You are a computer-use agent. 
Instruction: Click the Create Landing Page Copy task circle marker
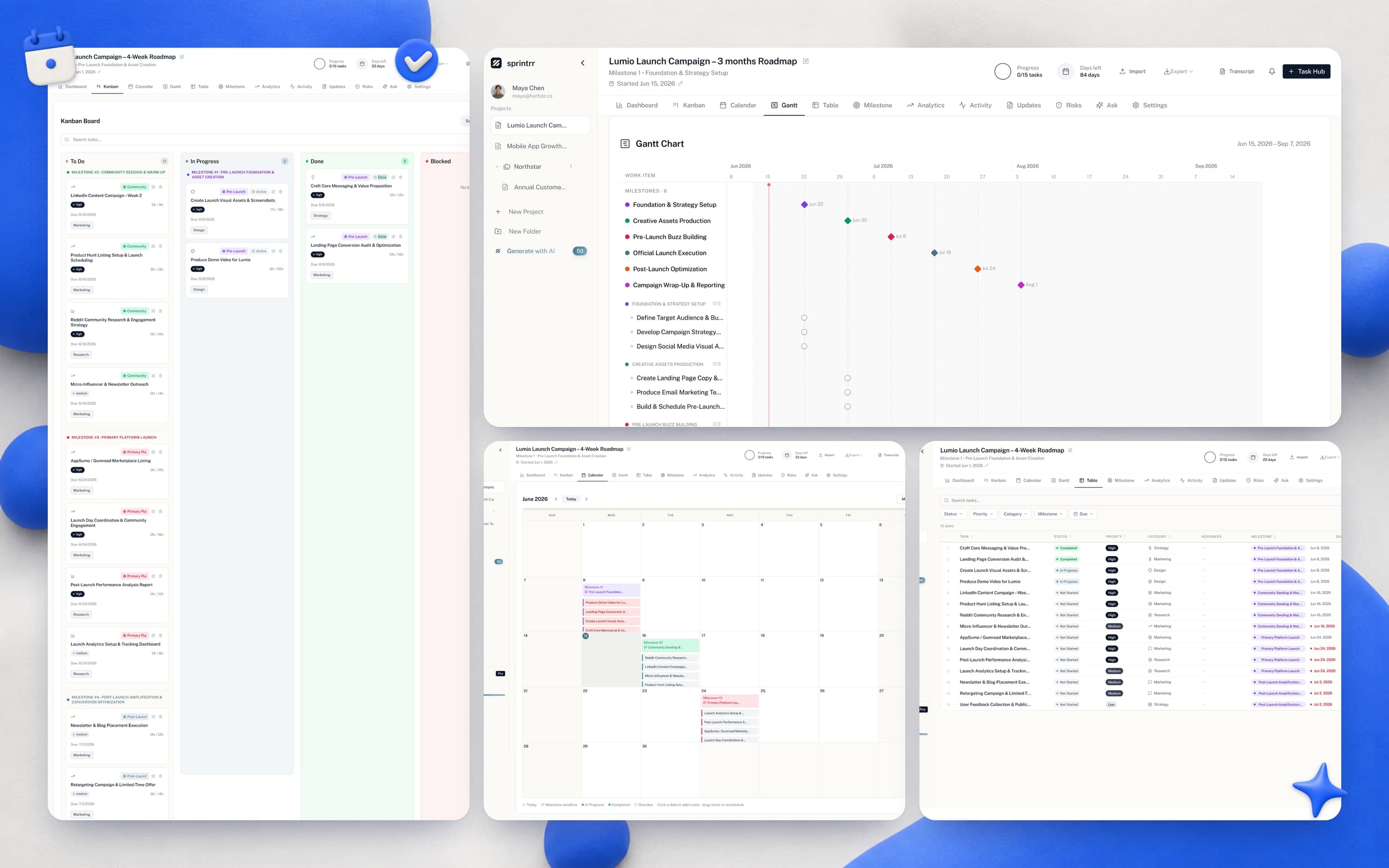848,378
